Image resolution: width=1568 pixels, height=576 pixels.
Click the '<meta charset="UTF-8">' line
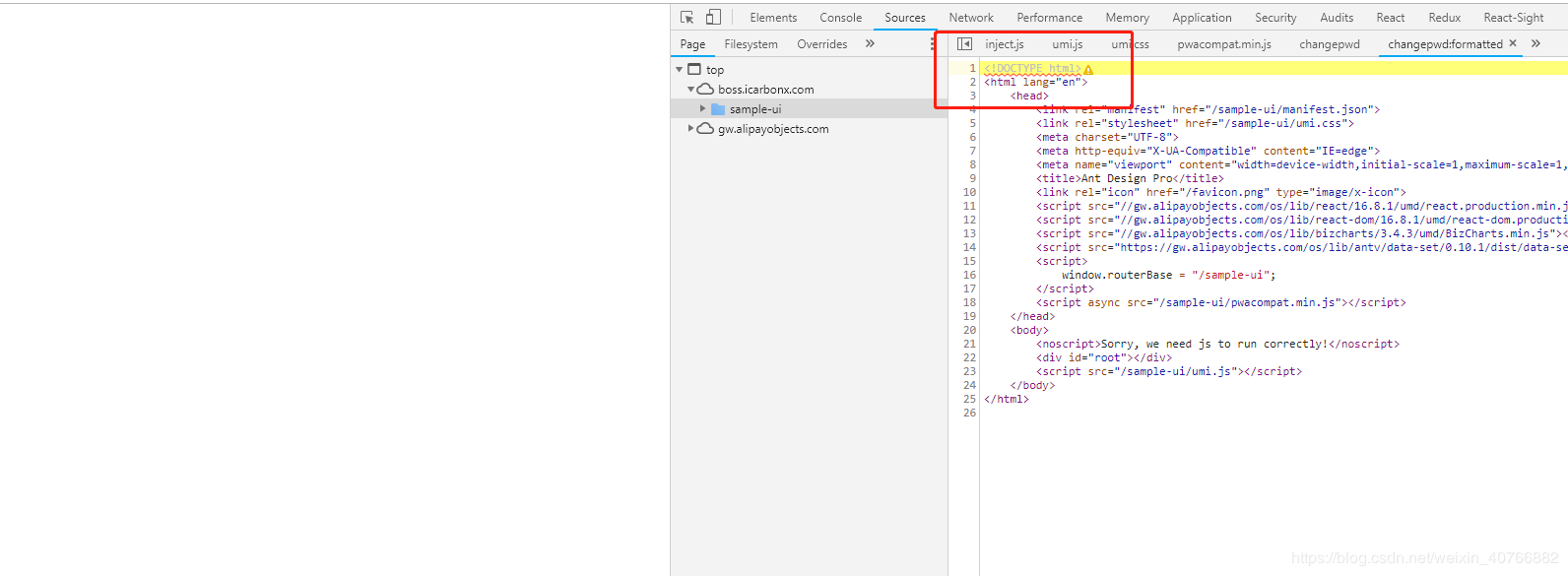point(1107,138)
